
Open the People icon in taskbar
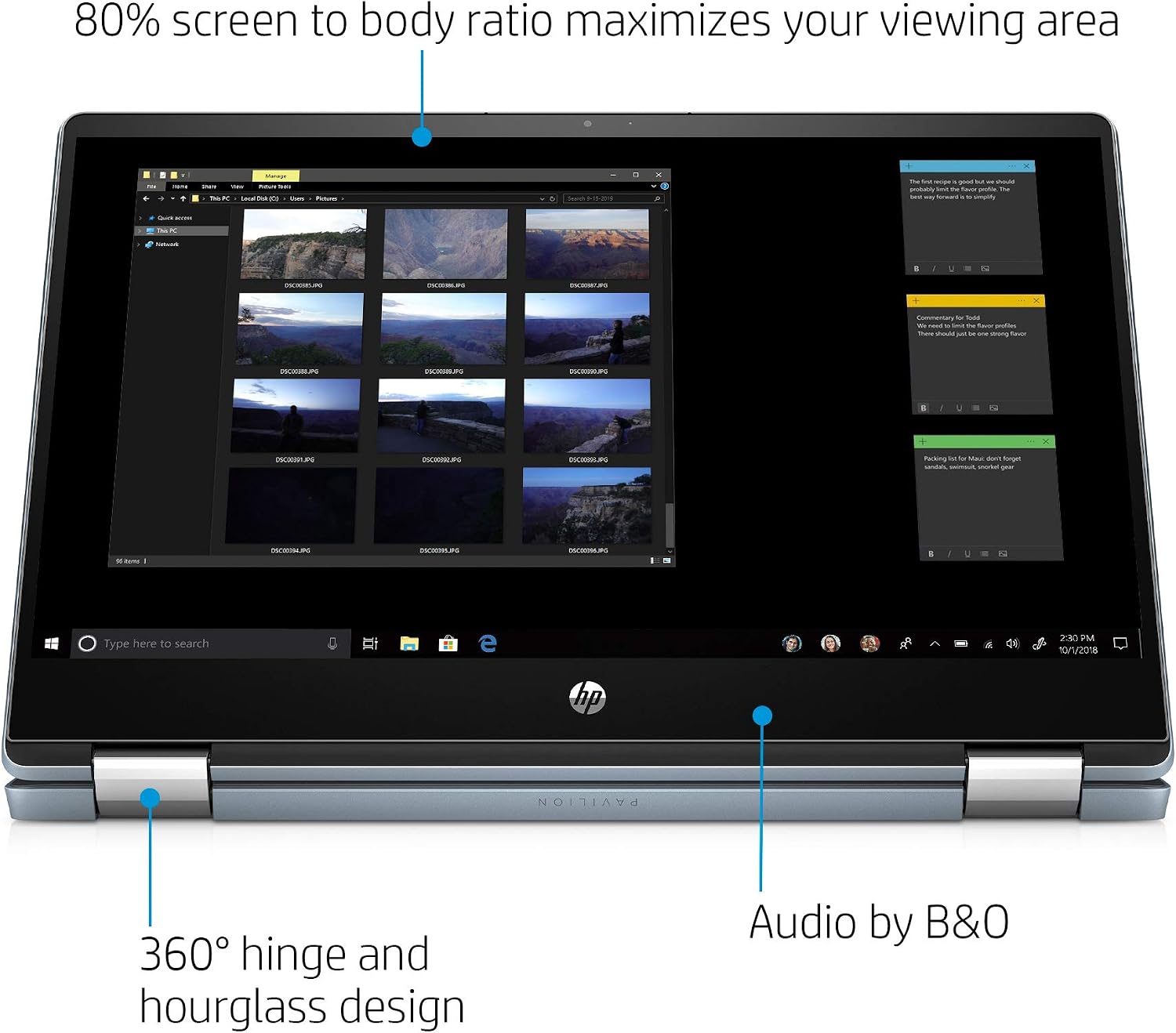tap(906, 643)
